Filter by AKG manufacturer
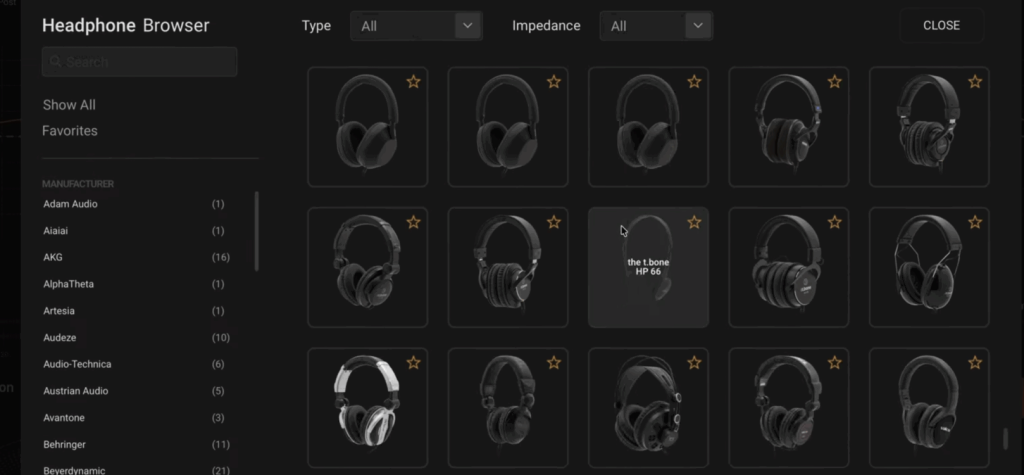 coord(53,258)
